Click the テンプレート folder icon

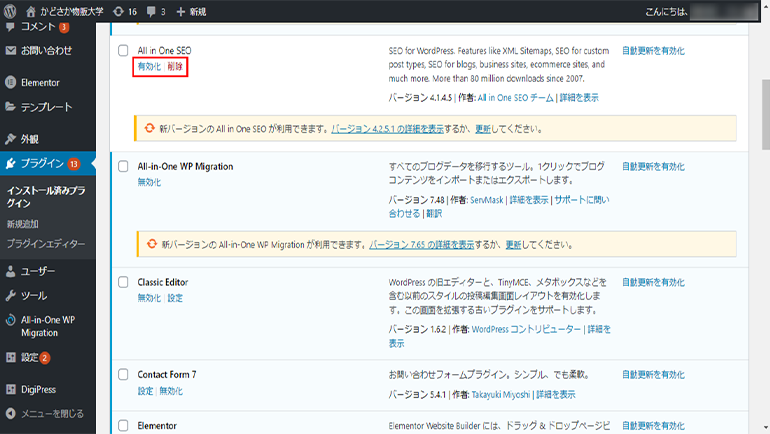10,107
